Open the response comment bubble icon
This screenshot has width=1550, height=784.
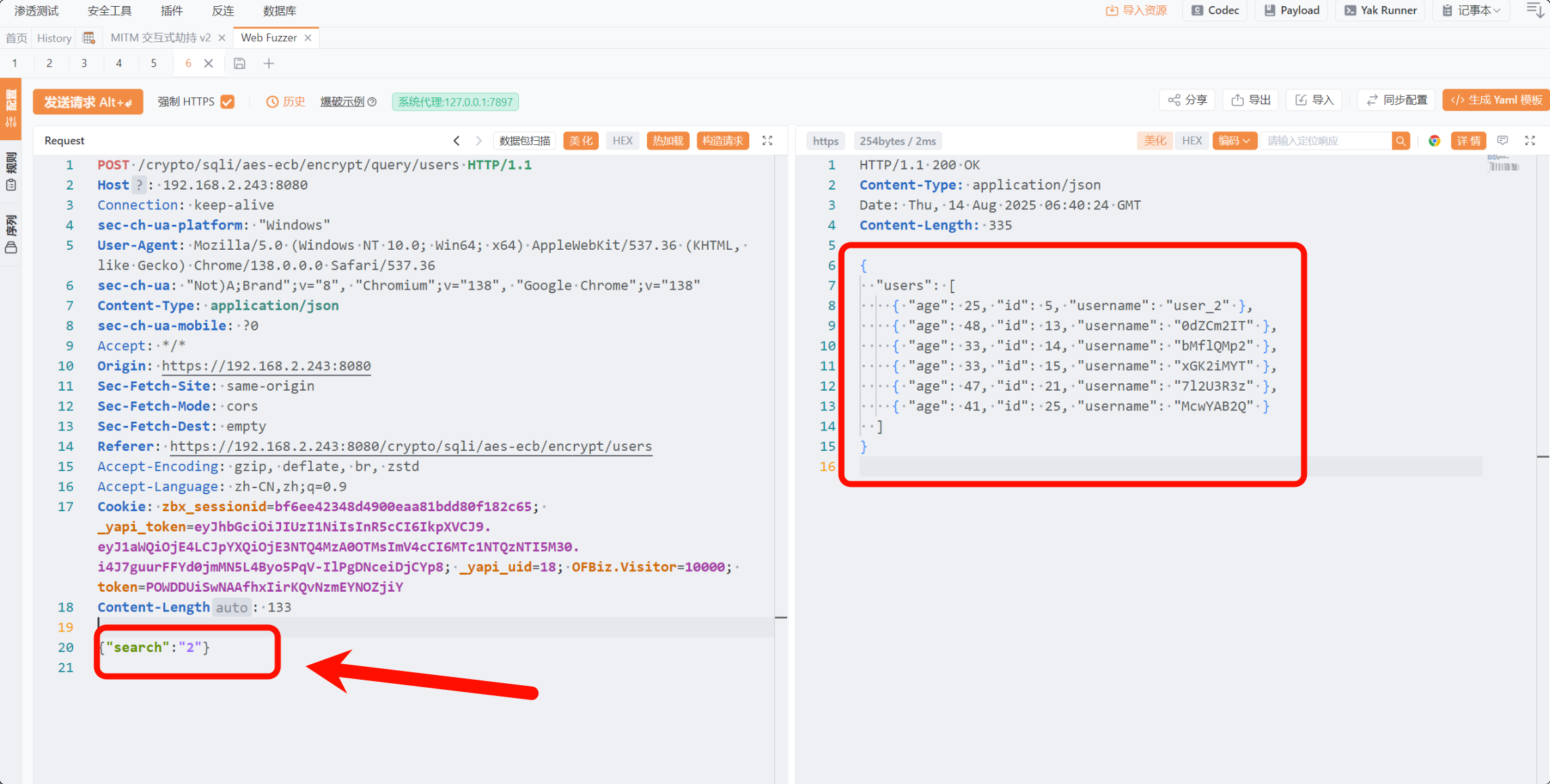[x=1503, y=141]
